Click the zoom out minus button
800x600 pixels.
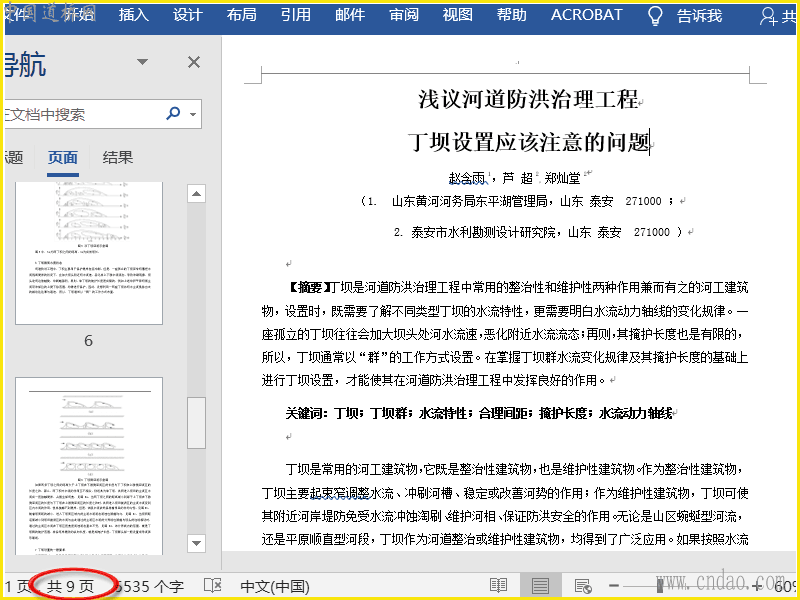click(614, 585)
